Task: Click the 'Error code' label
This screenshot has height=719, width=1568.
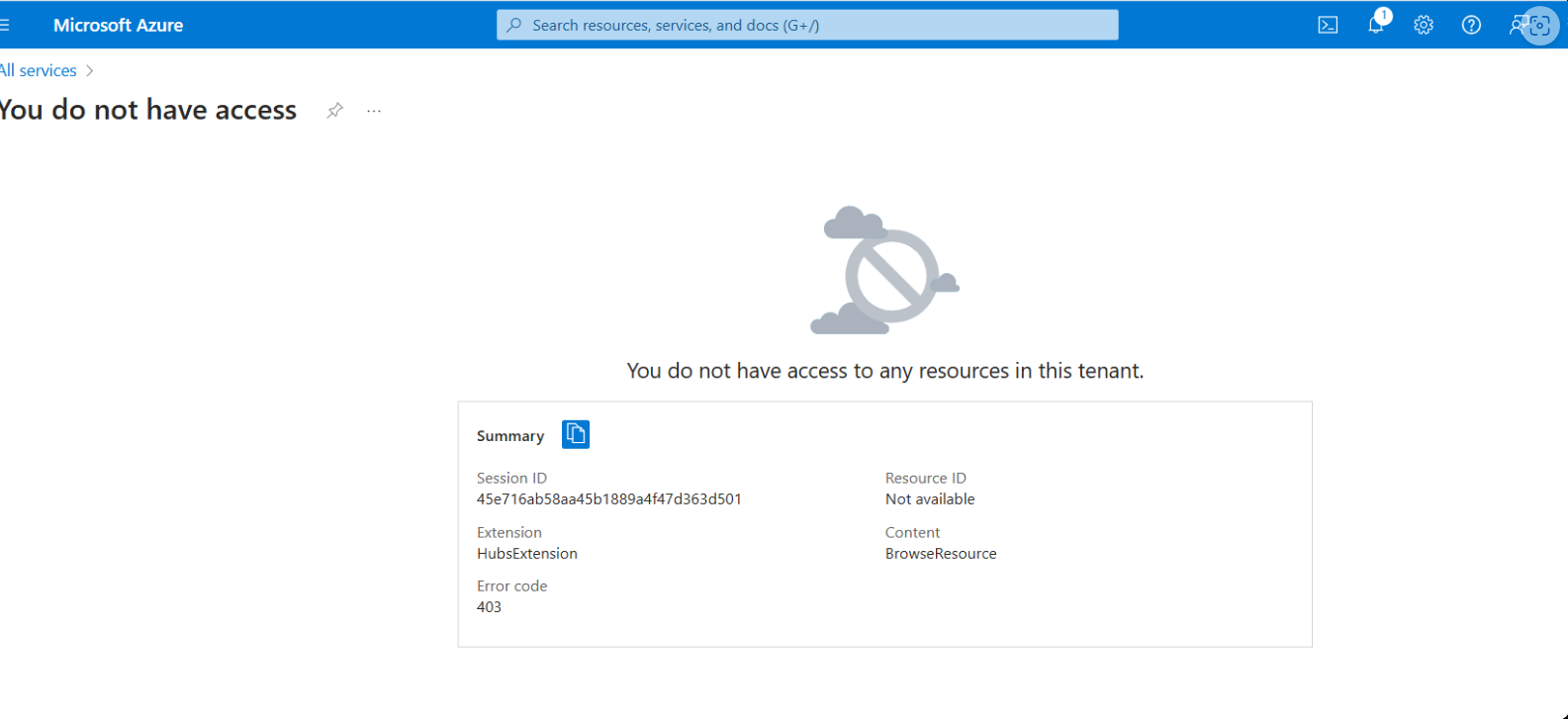Action: pos(512,586)
